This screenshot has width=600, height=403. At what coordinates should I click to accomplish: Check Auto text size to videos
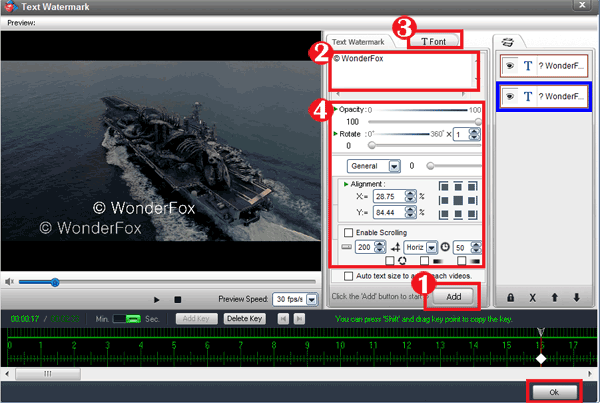click(348, 276)
